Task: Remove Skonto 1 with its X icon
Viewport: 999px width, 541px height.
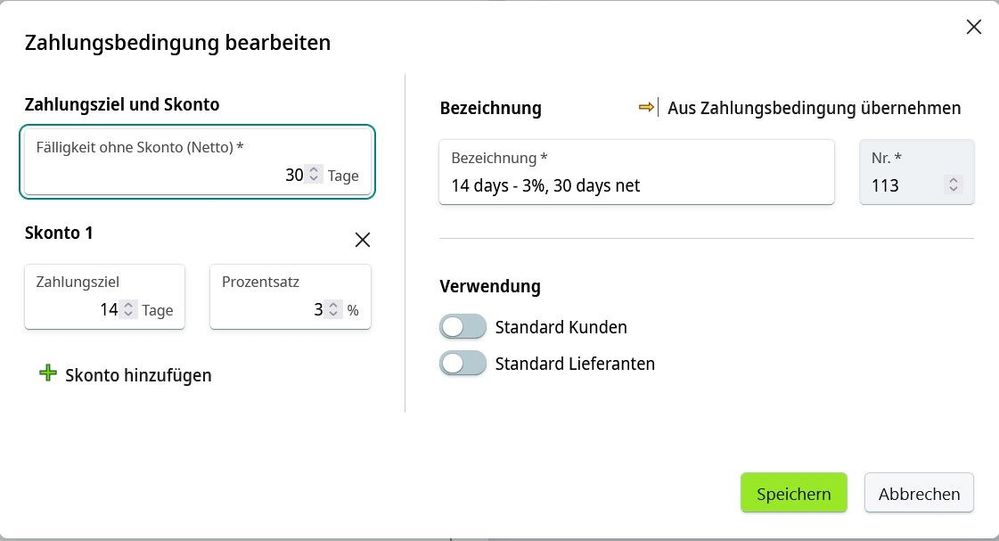Action: pos(363,240)
